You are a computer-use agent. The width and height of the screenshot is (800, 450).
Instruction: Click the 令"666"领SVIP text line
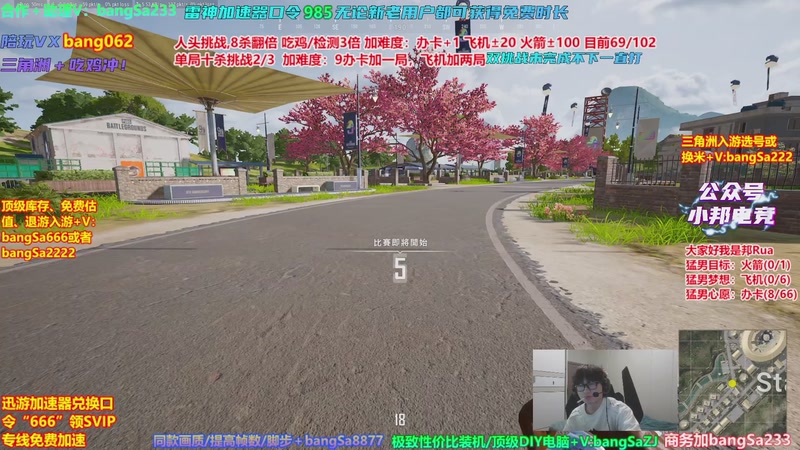pyautogui.click(x=59, y=421)
